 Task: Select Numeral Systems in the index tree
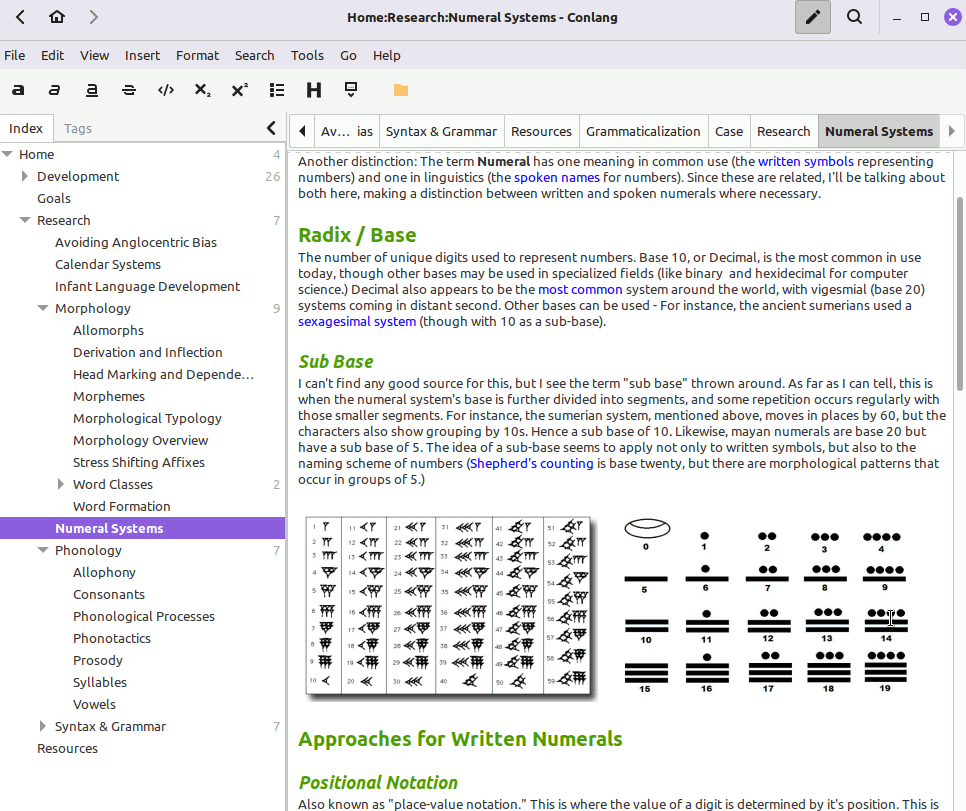(x=142, y=528)
